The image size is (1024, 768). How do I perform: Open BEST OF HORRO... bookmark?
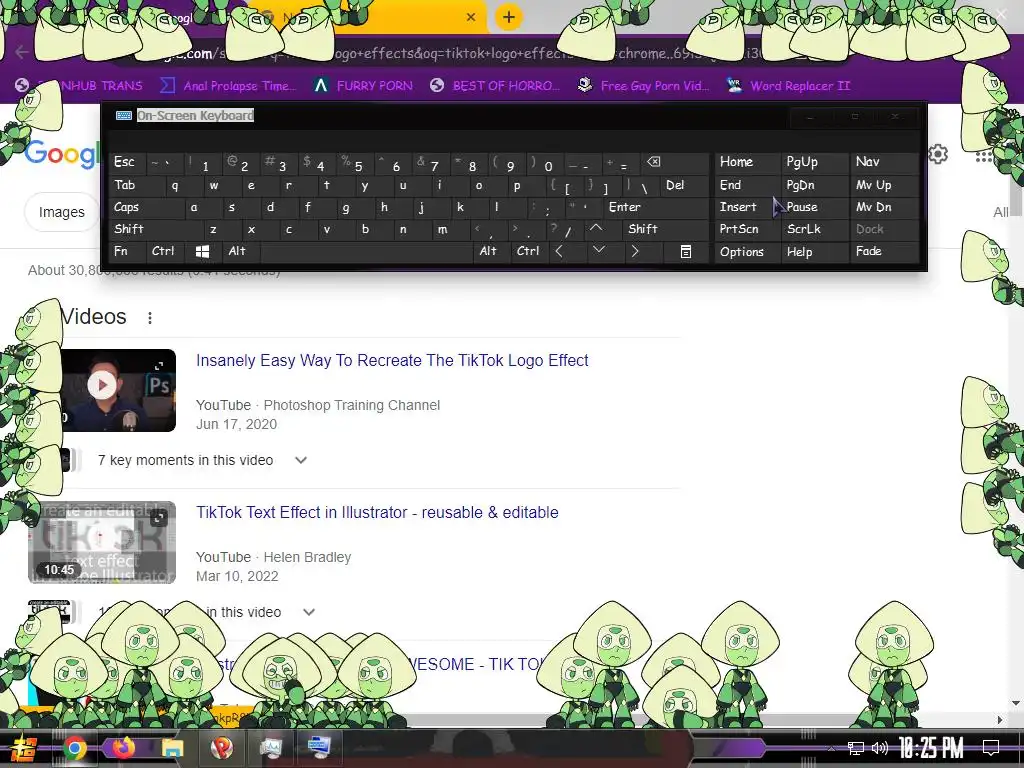(x=495, y=86)
